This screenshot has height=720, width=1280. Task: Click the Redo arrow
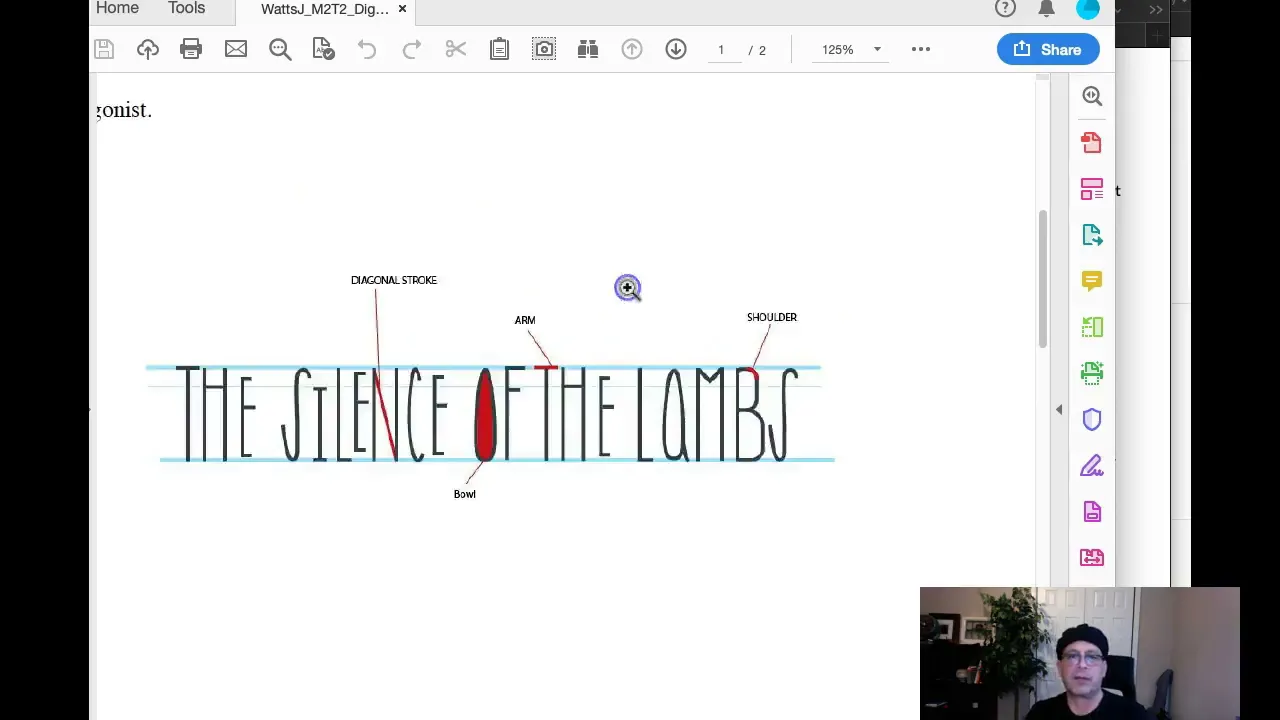(411, 49)
